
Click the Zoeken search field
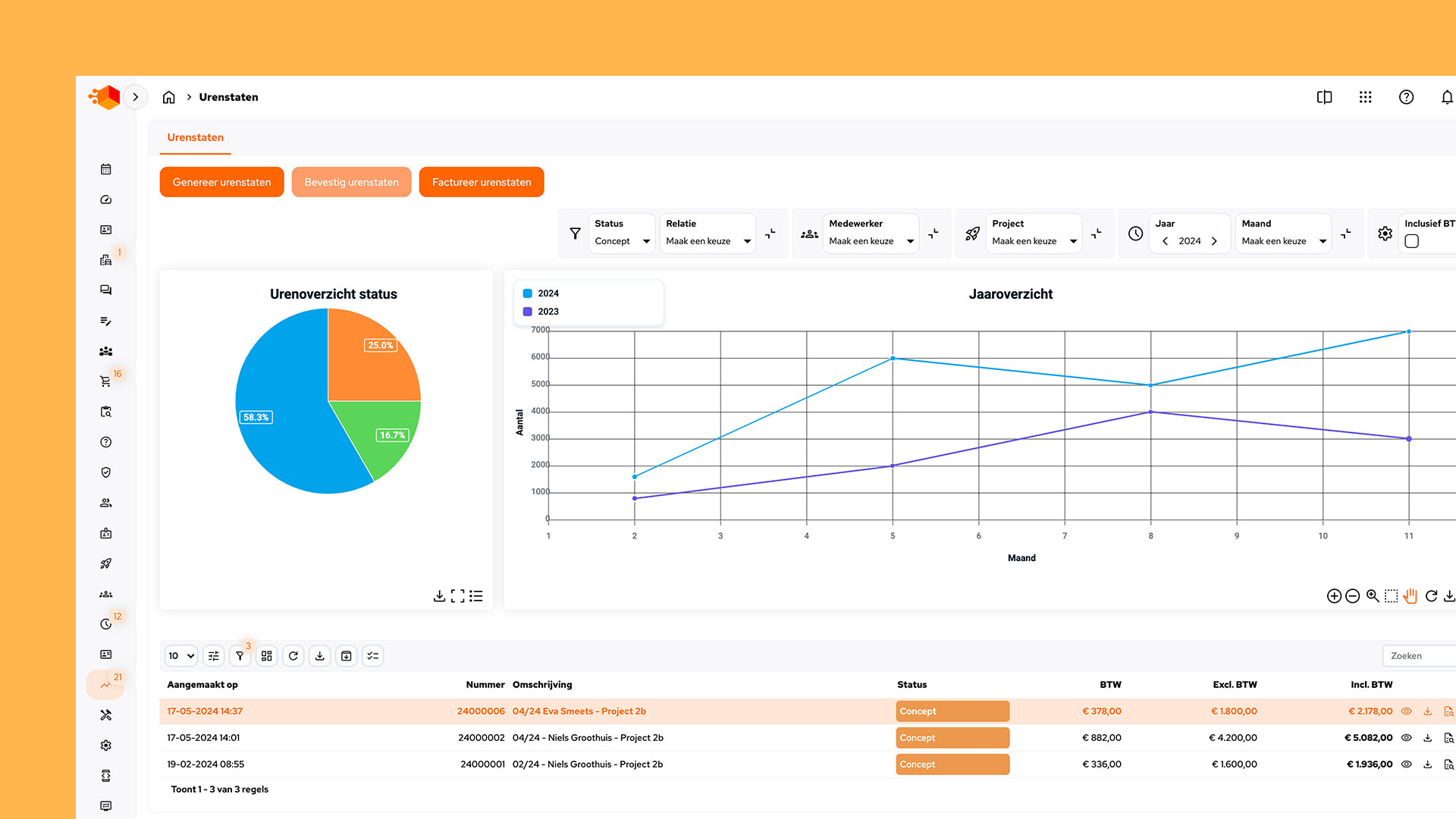(1418, 656)
